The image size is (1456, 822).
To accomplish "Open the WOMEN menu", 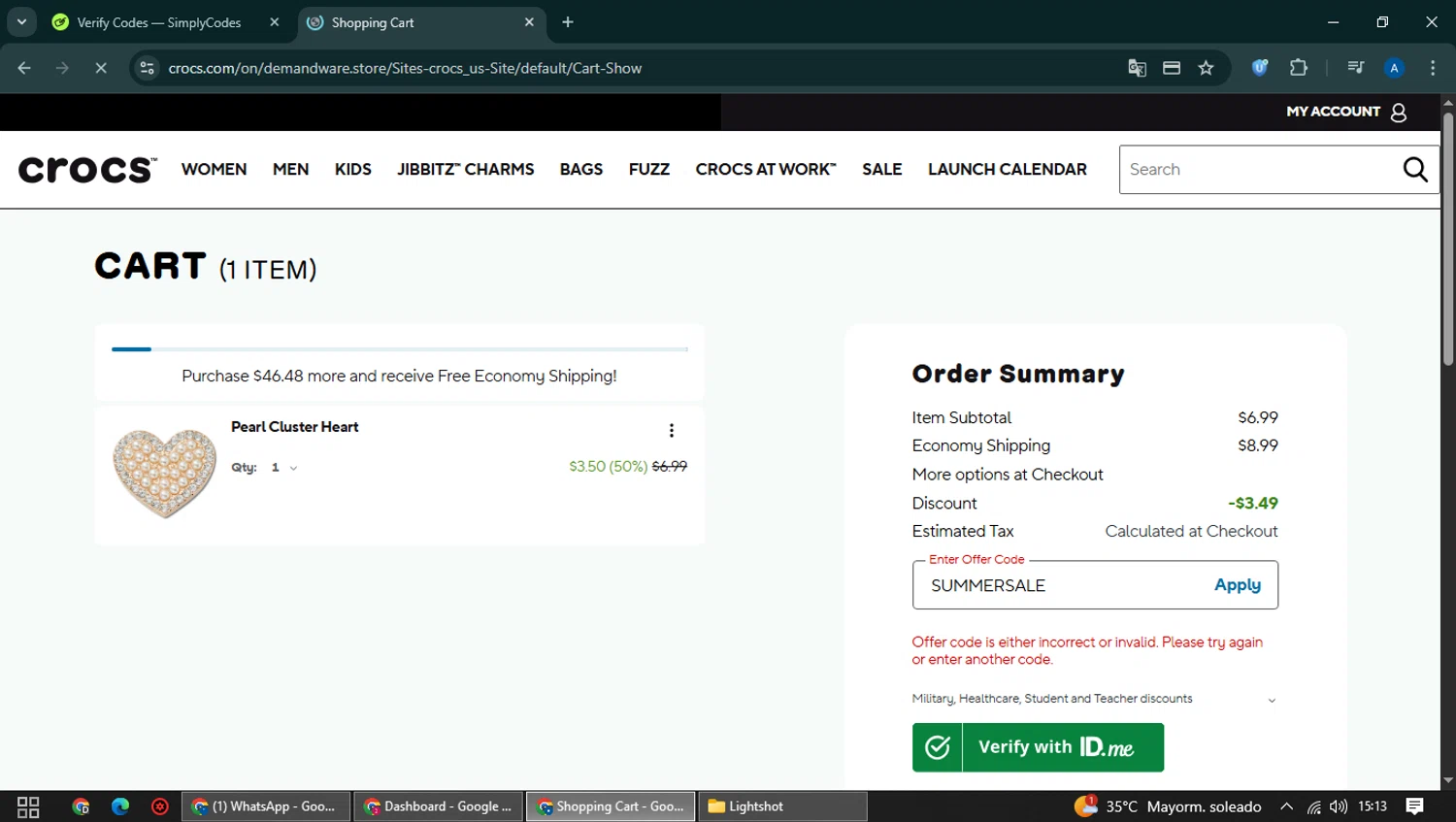I will tap(215, 170).
